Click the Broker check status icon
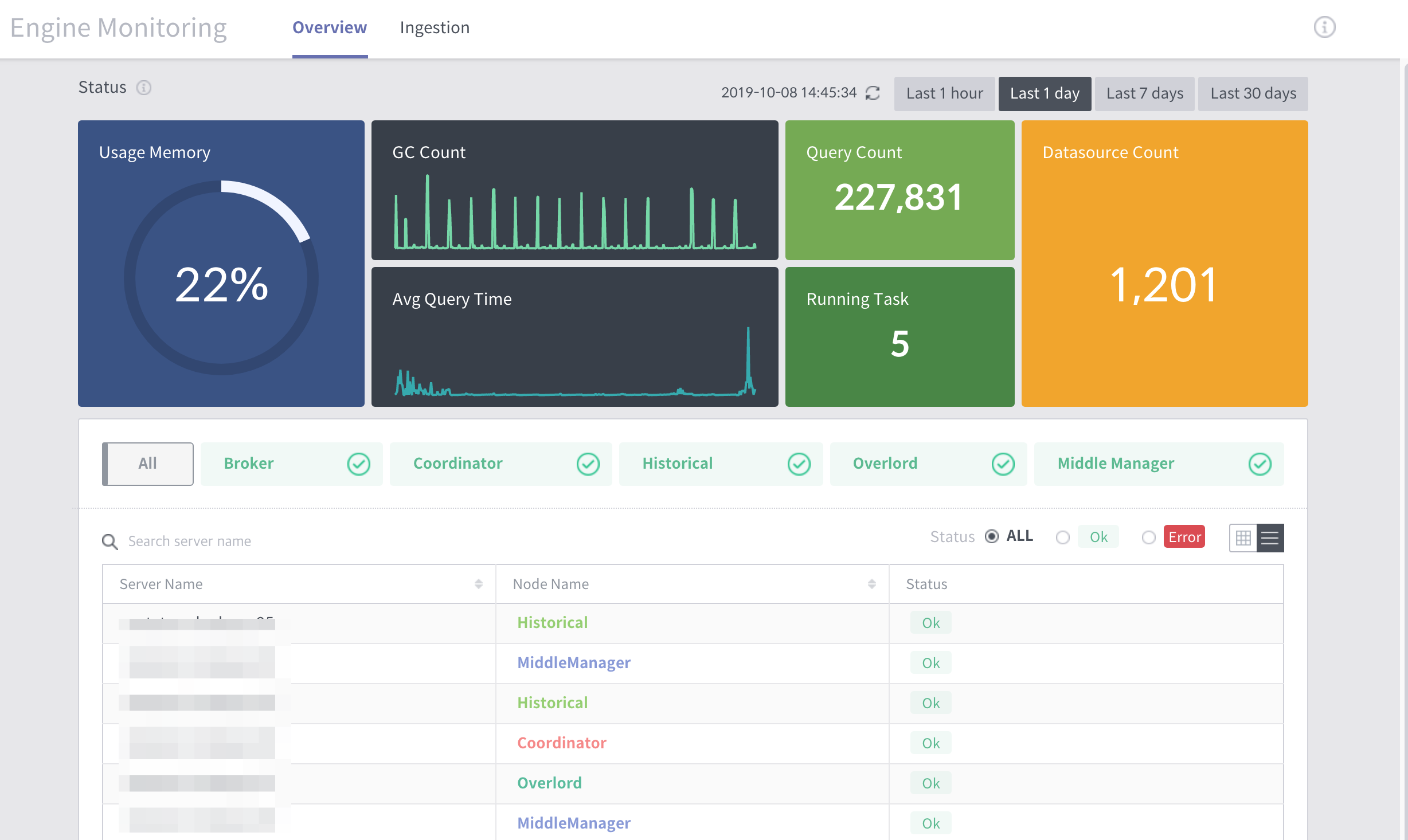 (359, 464)
